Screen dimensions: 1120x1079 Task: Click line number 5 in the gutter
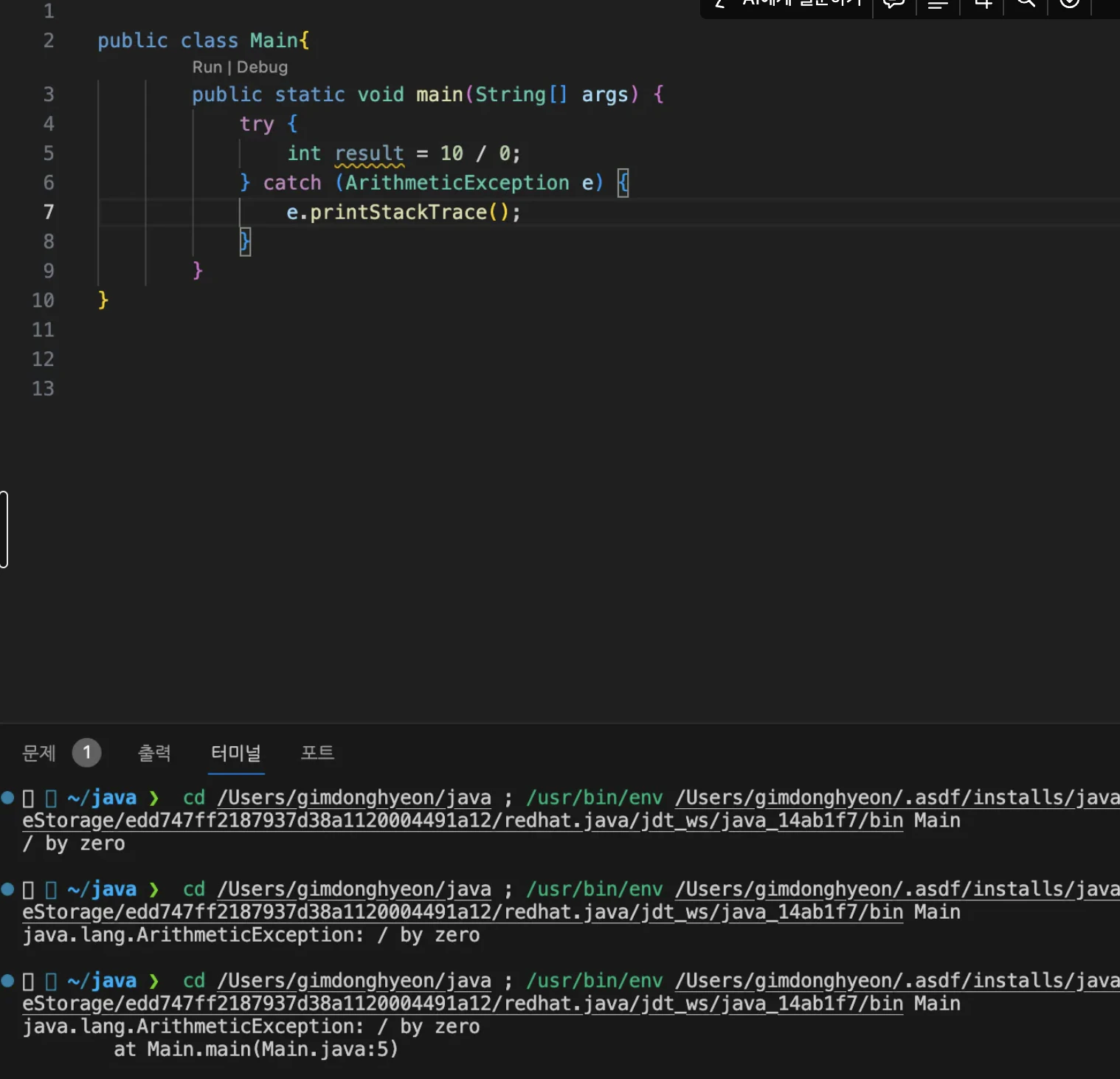[49, 154]
